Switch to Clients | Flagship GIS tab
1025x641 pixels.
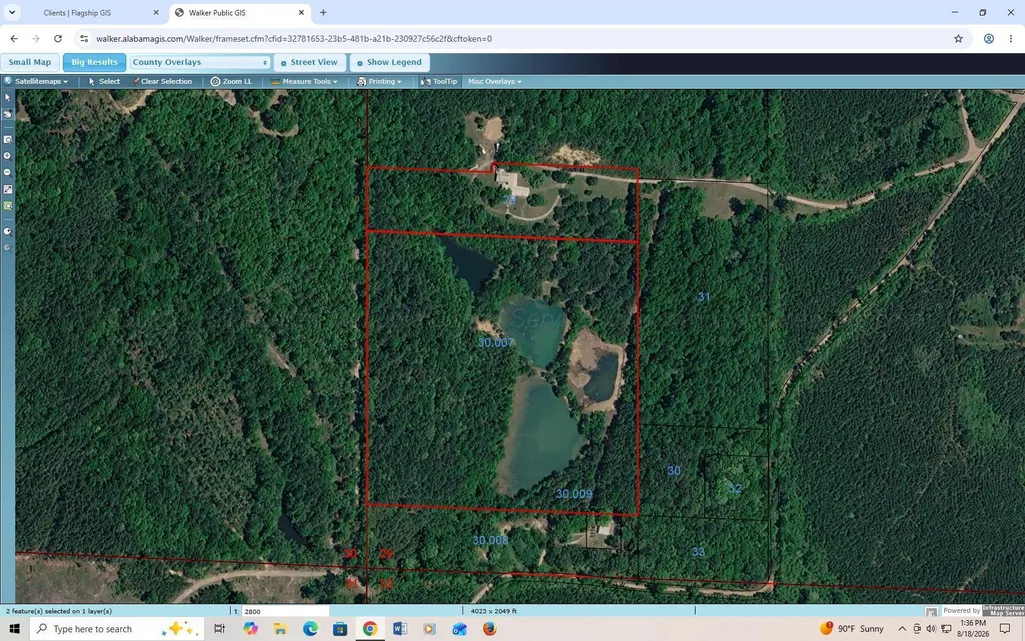[76, 12]
